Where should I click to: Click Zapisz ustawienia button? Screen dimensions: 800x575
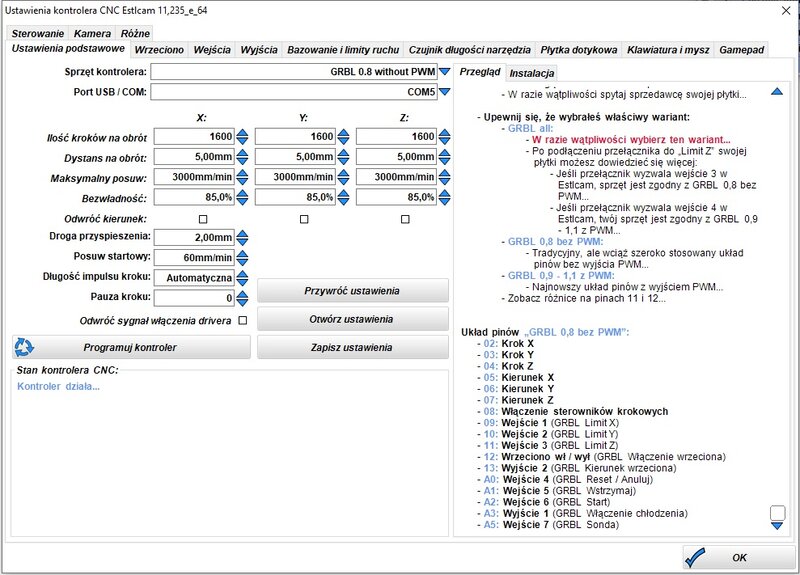point(353,347)
